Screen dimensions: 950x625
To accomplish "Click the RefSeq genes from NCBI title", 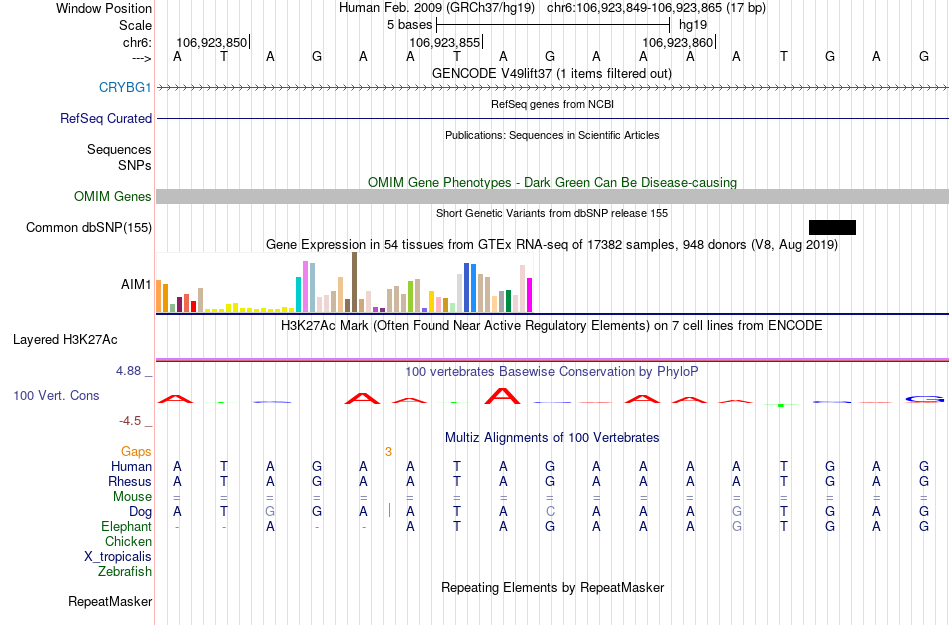I will [x=552, y=105].
